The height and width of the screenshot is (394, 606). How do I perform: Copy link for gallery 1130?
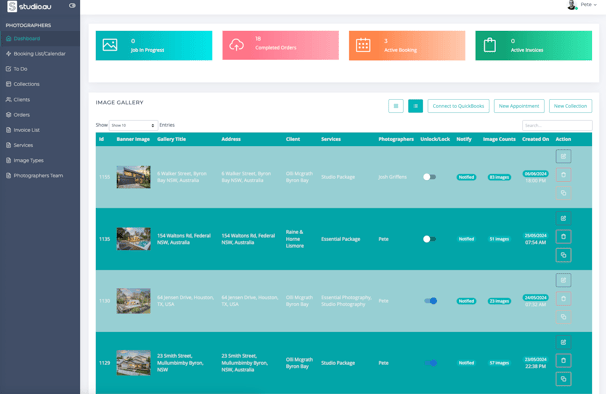point(563,317)
